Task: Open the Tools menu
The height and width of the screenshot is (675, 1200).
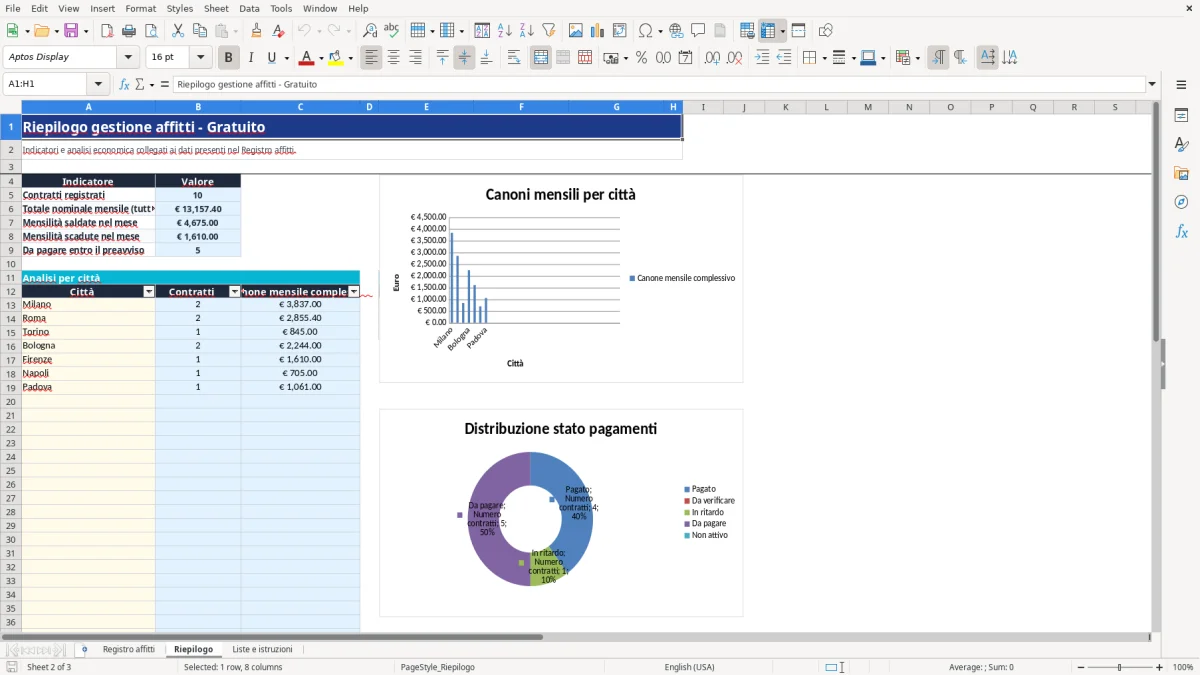Action: (281, 8)
